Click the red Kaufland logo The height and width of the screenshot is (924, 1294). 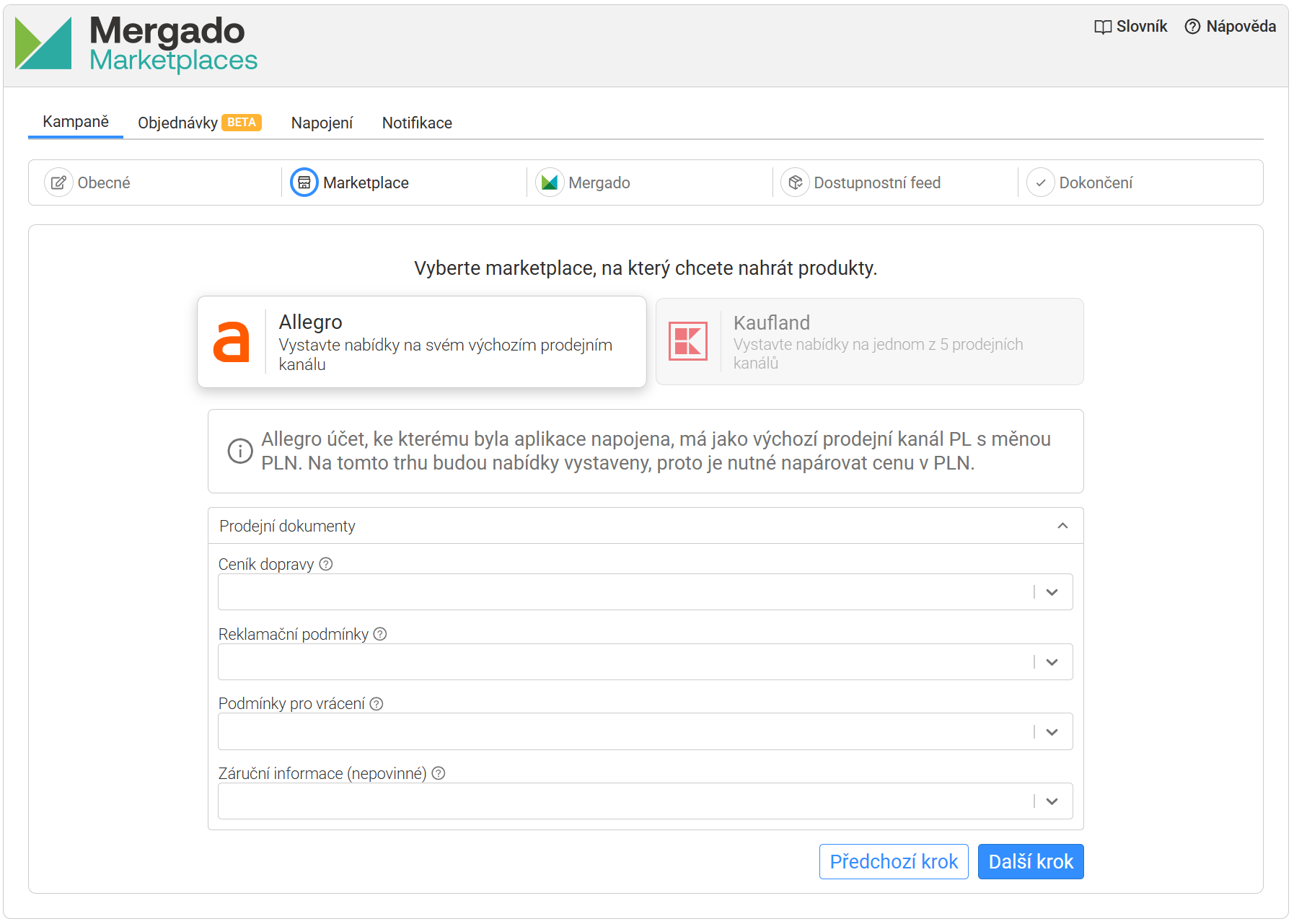[x=688, y=341]
